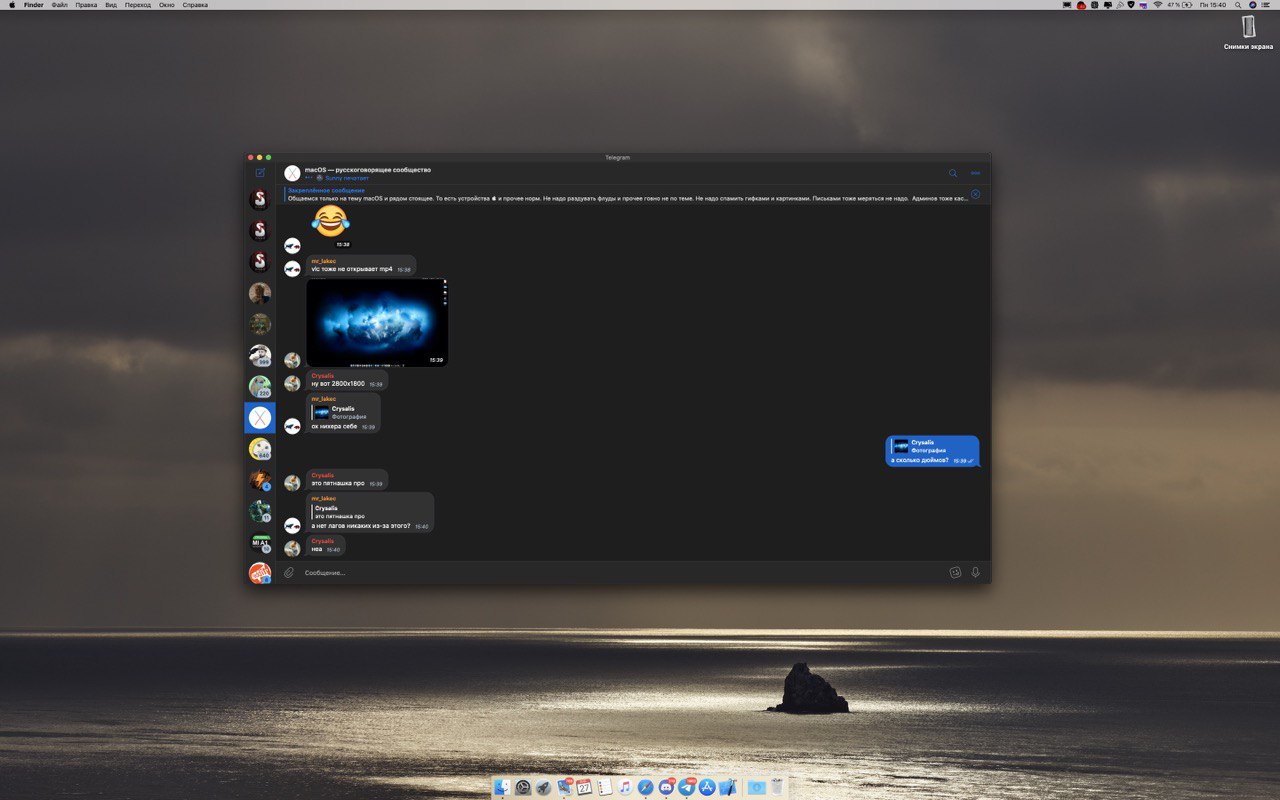Open the sidebar chat with badge 11

point(260,511)
